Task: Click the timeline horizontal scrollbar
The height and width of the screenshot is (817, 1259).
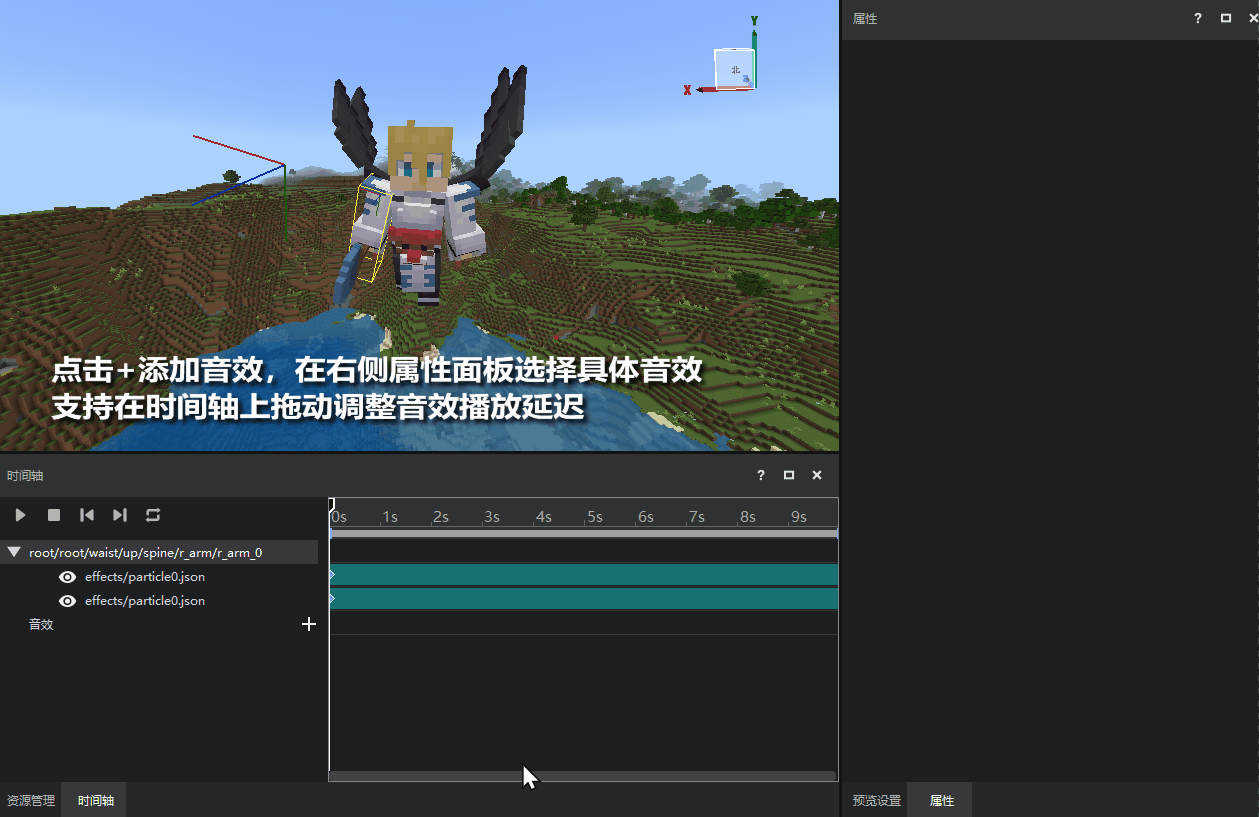Action: [x=582, y=776]
